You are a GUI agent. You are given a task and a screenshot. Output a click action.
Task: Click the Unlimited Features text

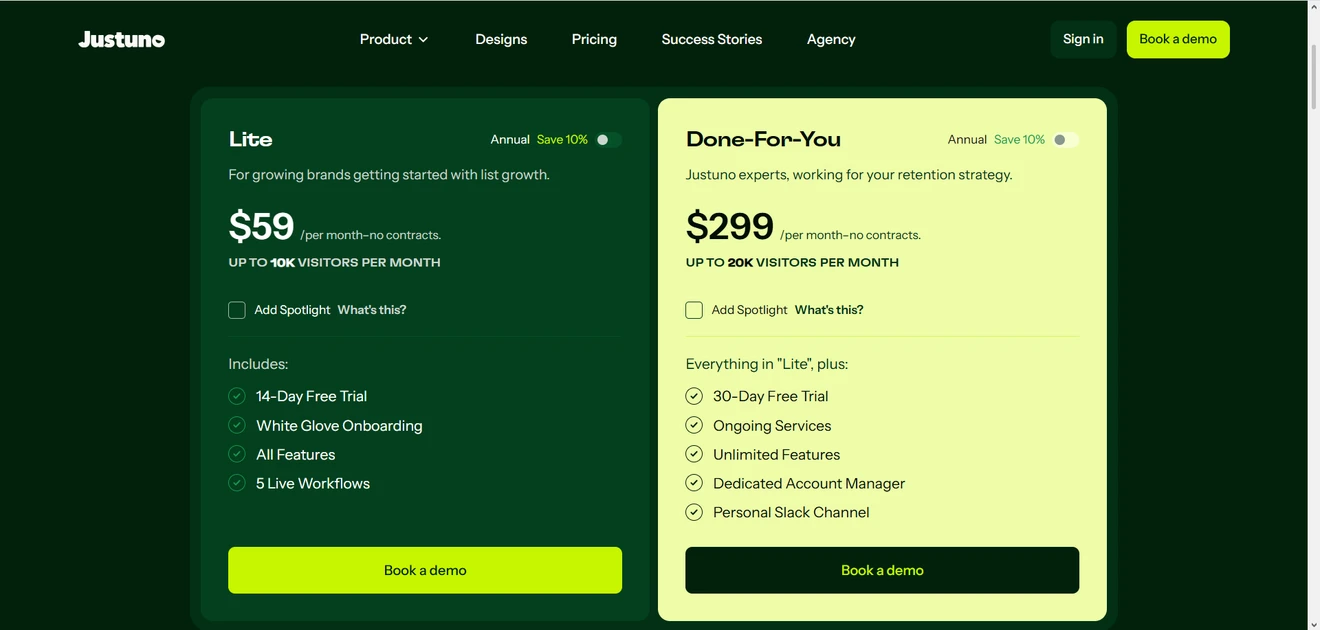tap(776, 454)
